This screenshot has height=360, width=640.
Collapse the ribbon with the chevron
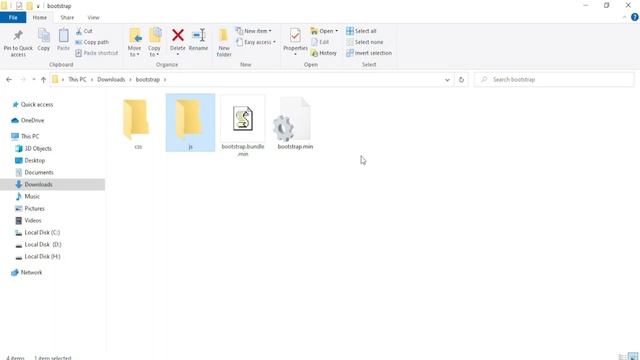(624, 17)
